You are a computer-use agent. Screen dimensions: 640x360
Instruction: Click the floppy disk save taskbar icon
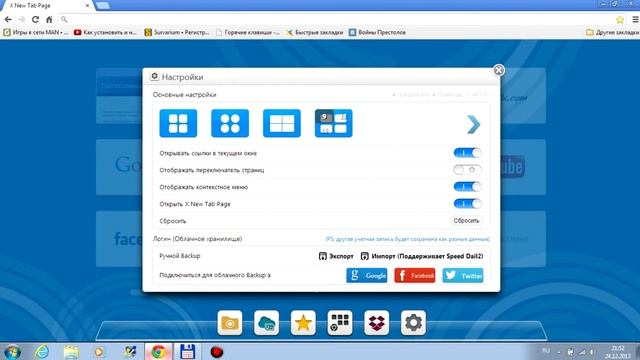tap(187, 352)
